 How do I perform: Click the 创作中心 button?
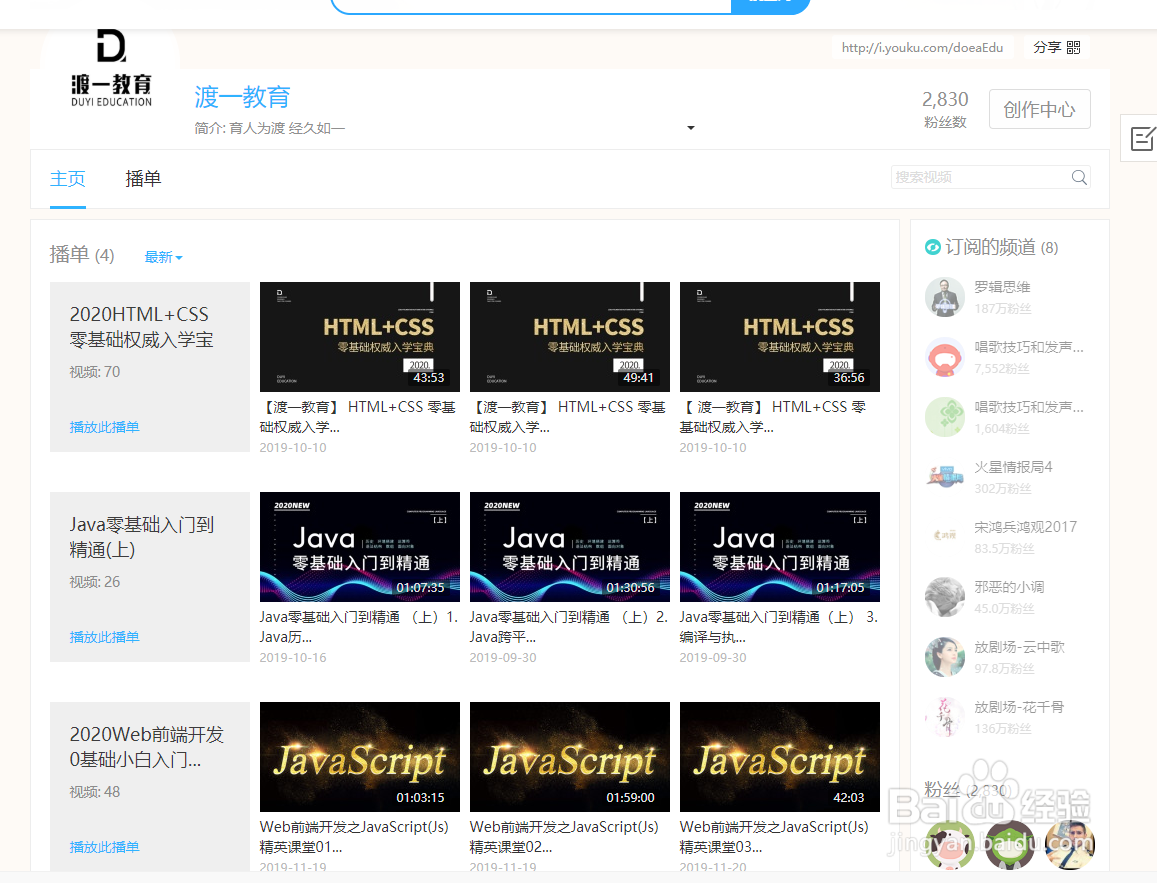pos(1039,108)
